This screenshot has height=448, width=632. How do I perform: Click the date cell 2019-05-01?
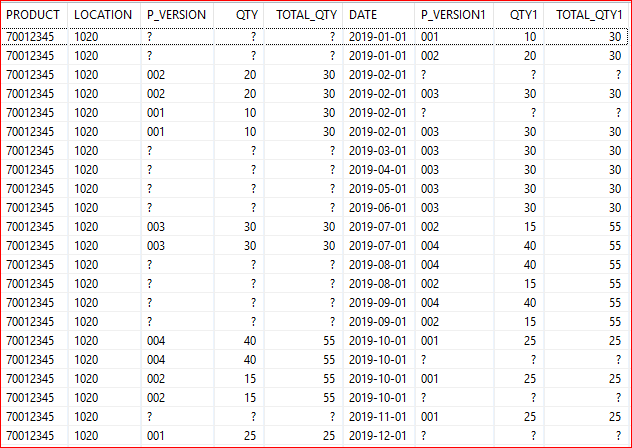[378, 188]
